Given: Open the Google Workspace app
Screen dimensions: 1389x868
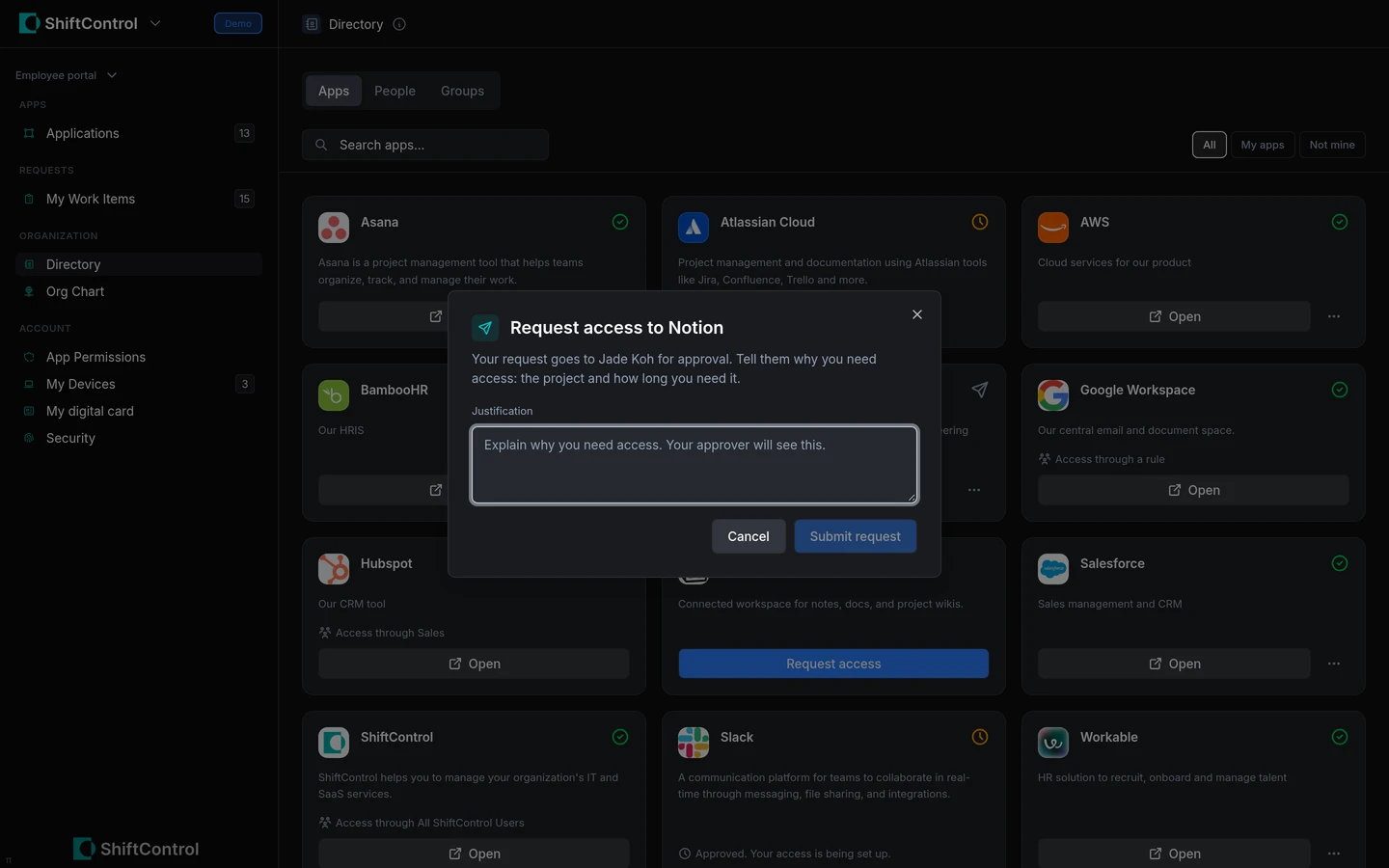Looking at the screenshot, I should pos(1193,490).
